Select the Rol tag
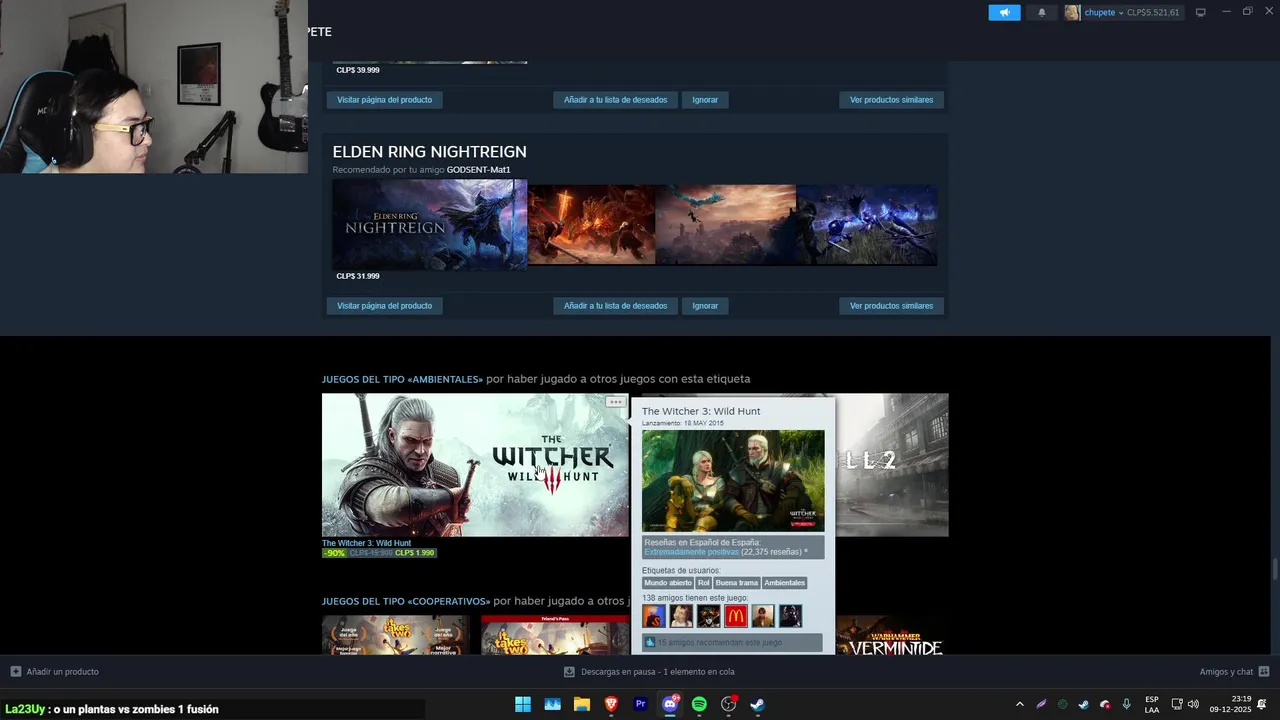 click(703, 583)
